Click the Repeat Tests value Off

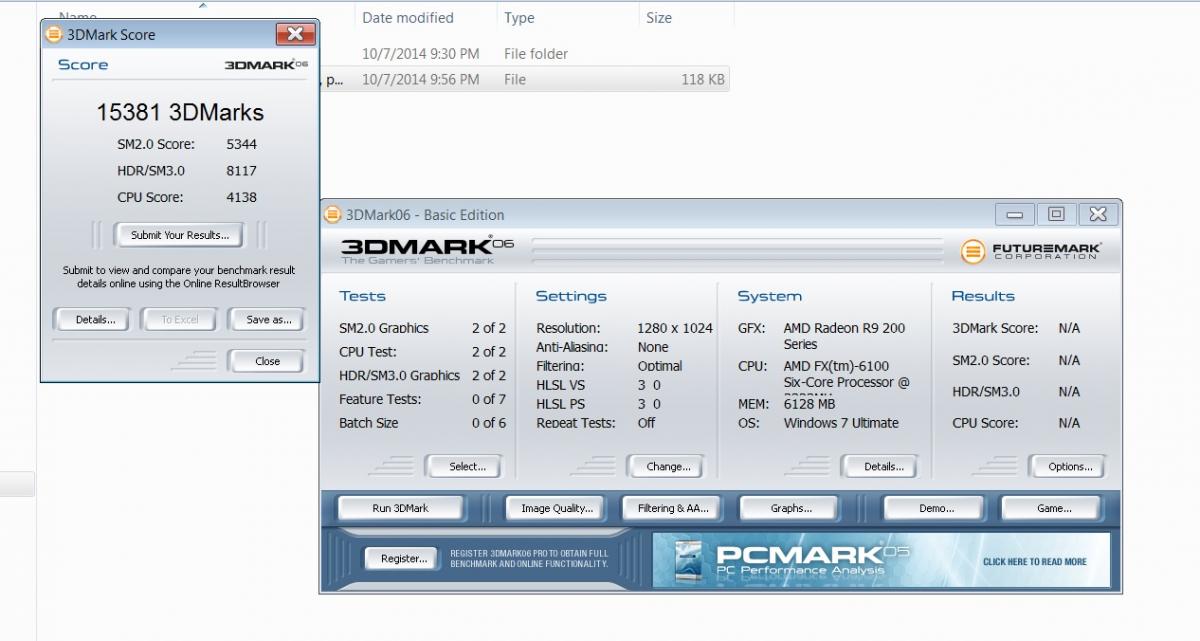pyautogui.click(x=646, y=423)
